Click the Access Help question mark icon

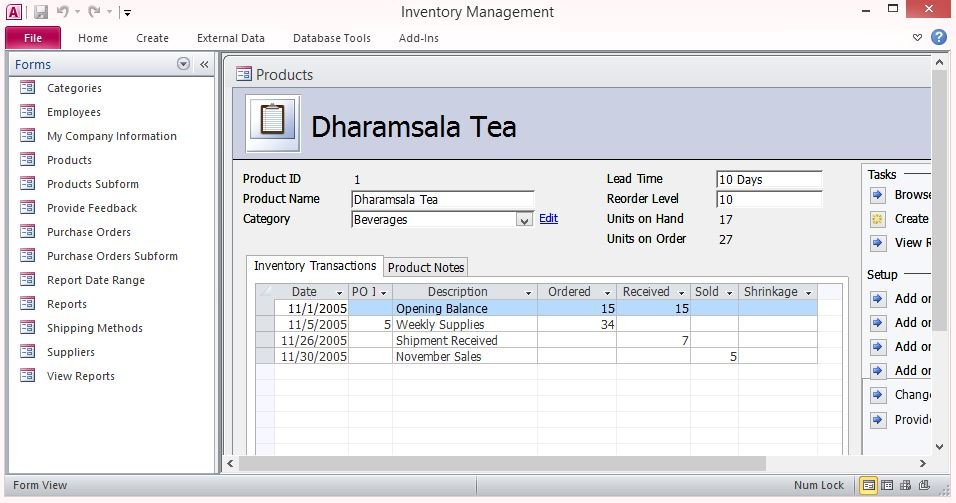[x=939, y=37]
